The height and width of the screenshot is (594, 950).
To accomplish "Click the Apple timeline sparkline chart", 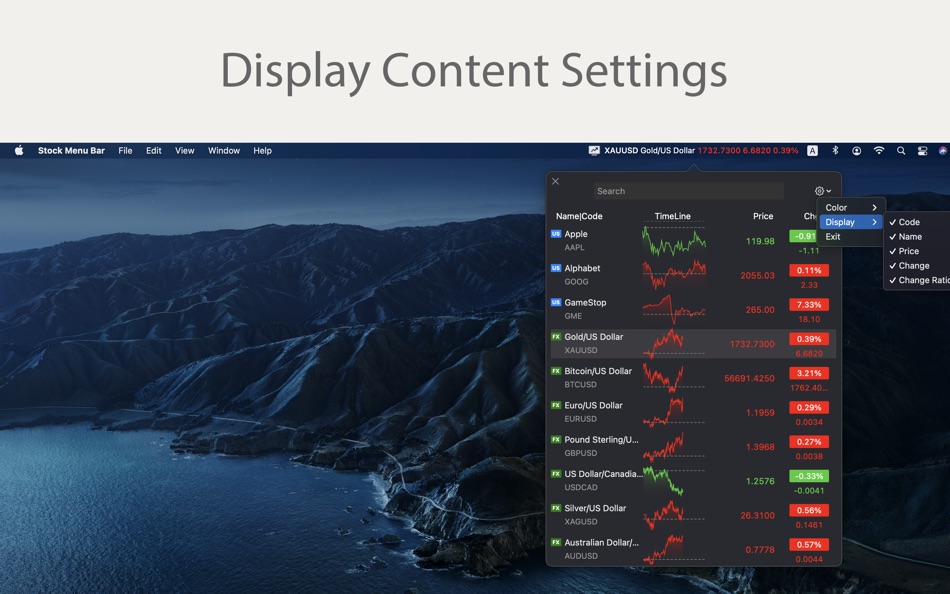I will pos(674,241).
